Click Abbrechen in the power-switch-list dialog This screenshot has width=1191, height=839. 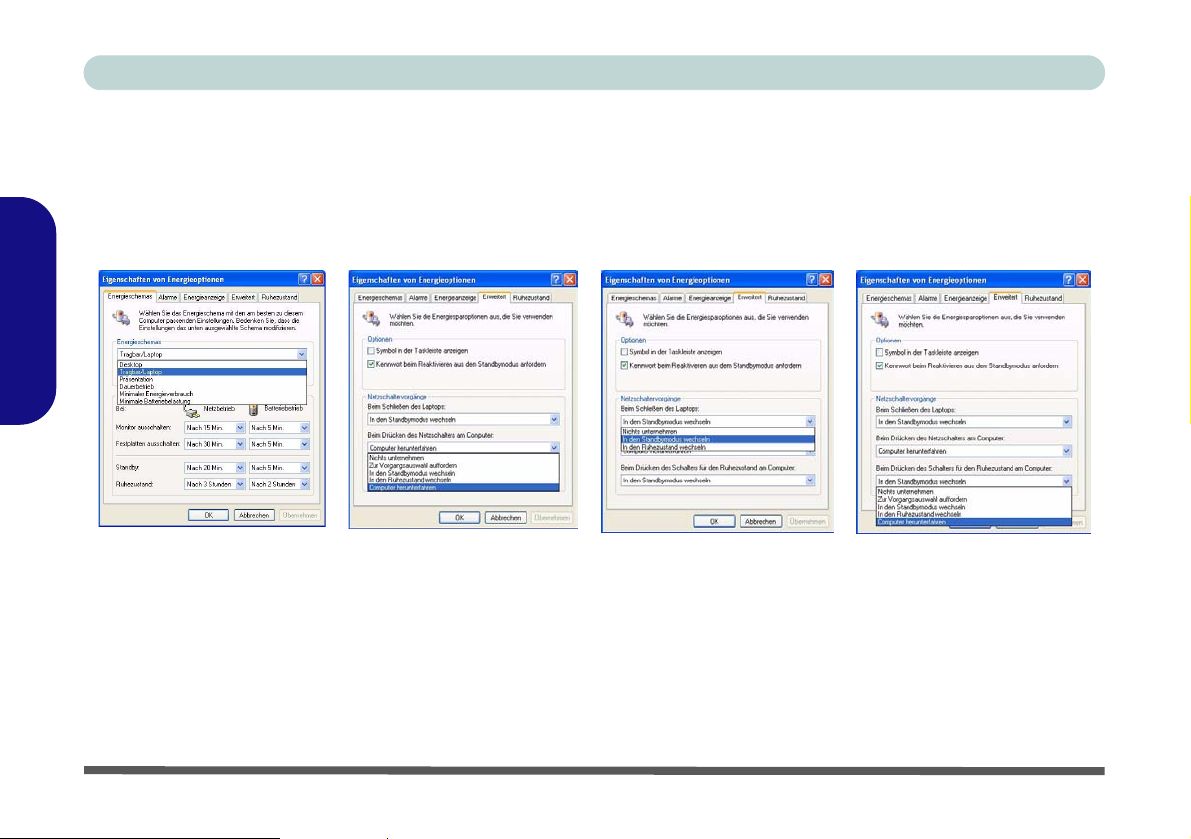pos(506,518)
